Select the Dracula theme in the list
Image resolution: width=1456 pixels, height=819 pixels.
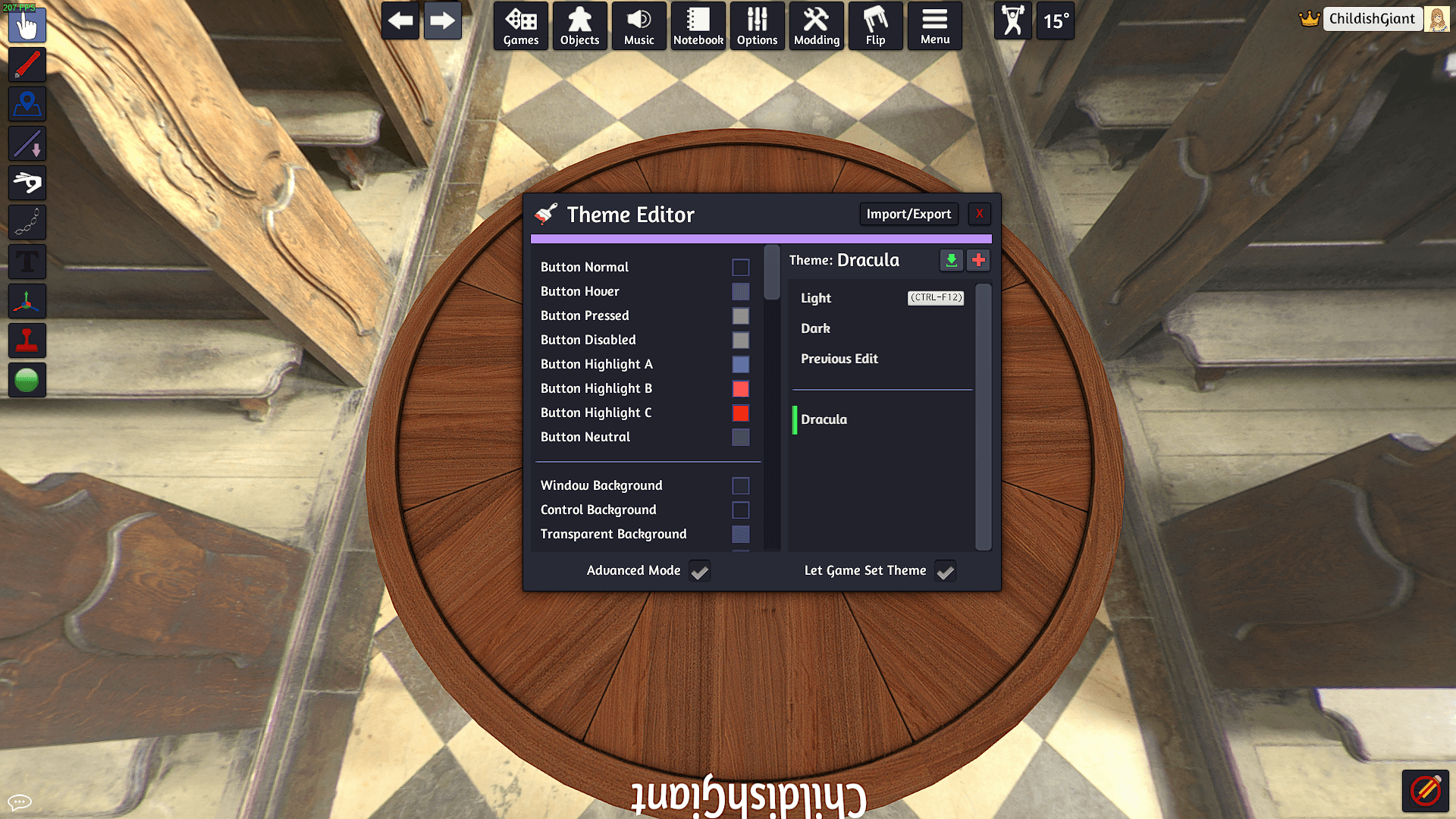[x=882, y=419]
